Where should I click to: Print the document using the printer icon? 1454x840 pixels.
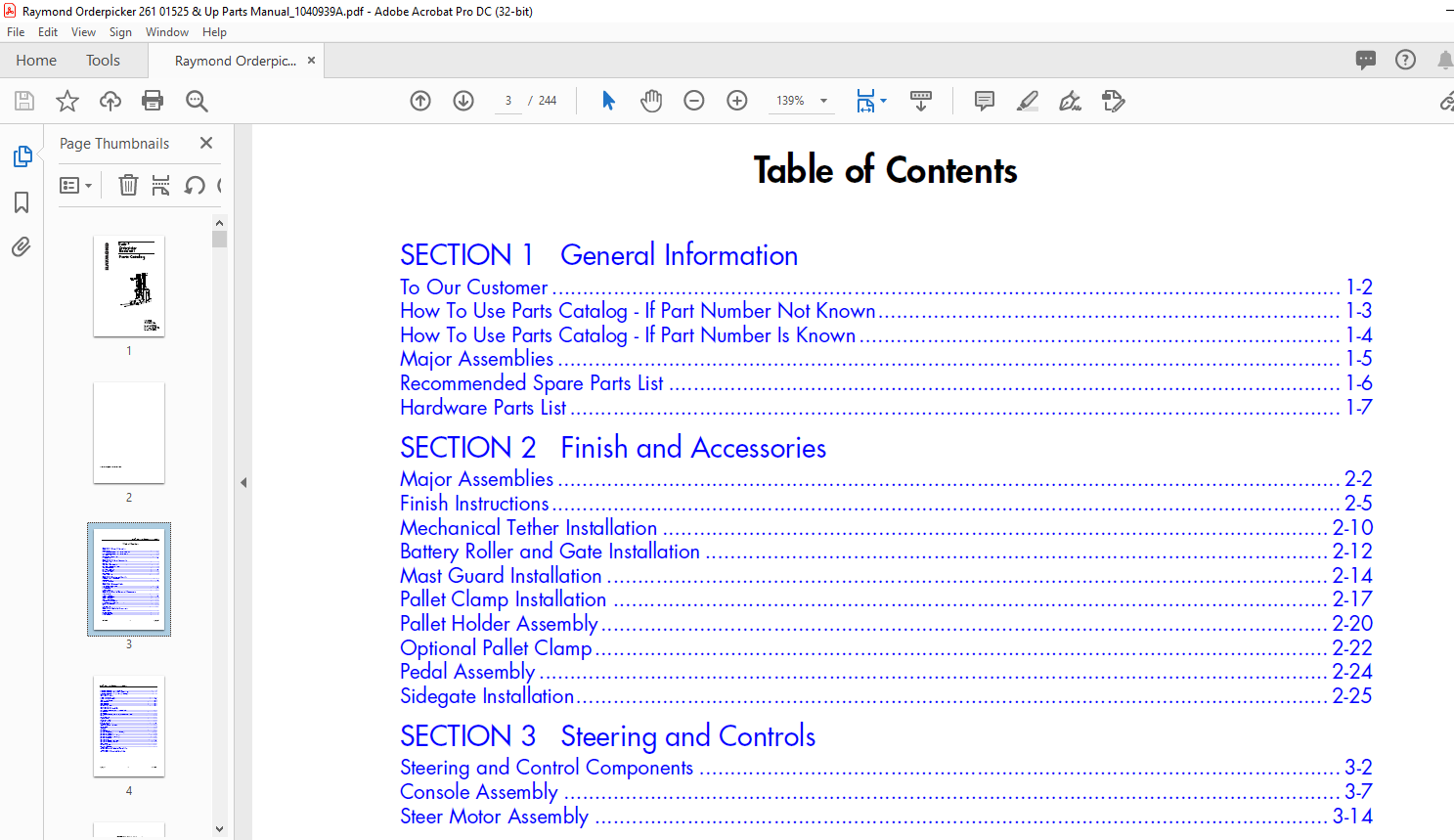pos(153,101)
